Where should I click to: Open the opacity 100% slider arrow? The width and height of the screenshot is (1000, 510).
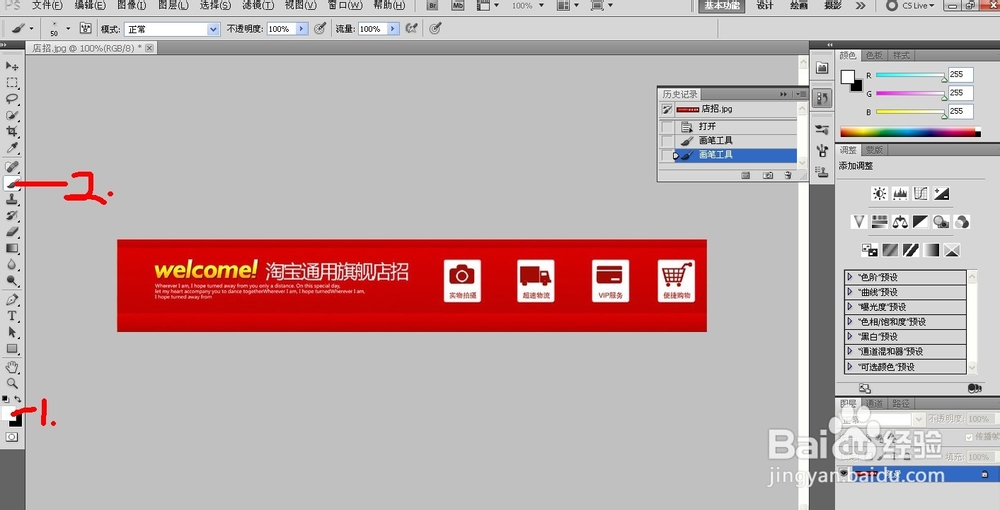[x=302, y=29]
